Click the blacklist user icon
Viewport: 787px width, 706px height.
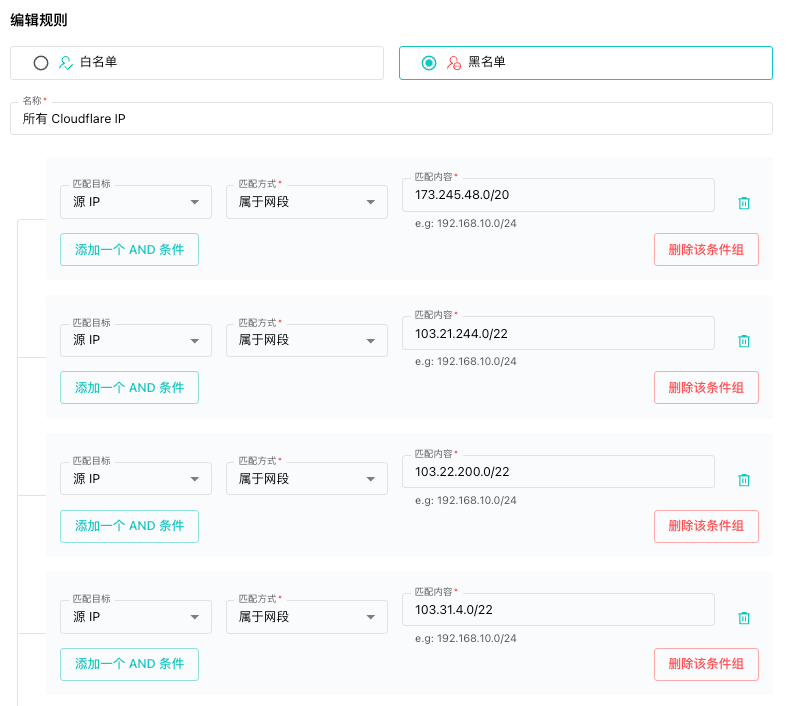pos(454,63)
